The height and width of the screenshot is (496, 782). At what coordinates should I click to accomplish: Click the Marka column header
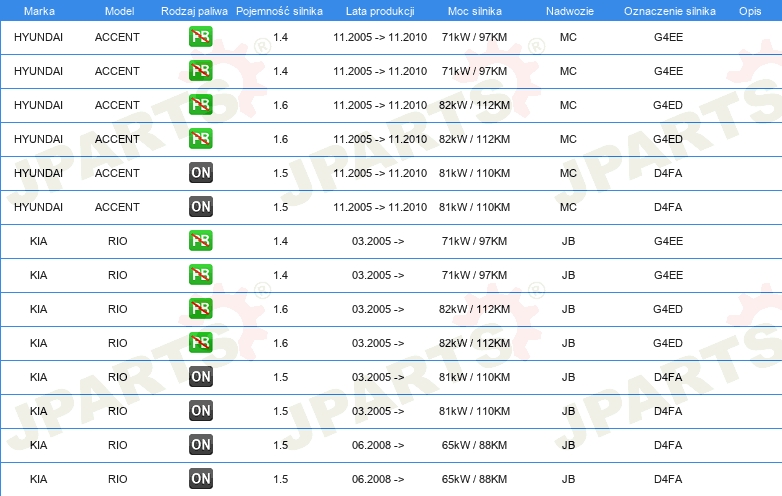pos(39,11)
